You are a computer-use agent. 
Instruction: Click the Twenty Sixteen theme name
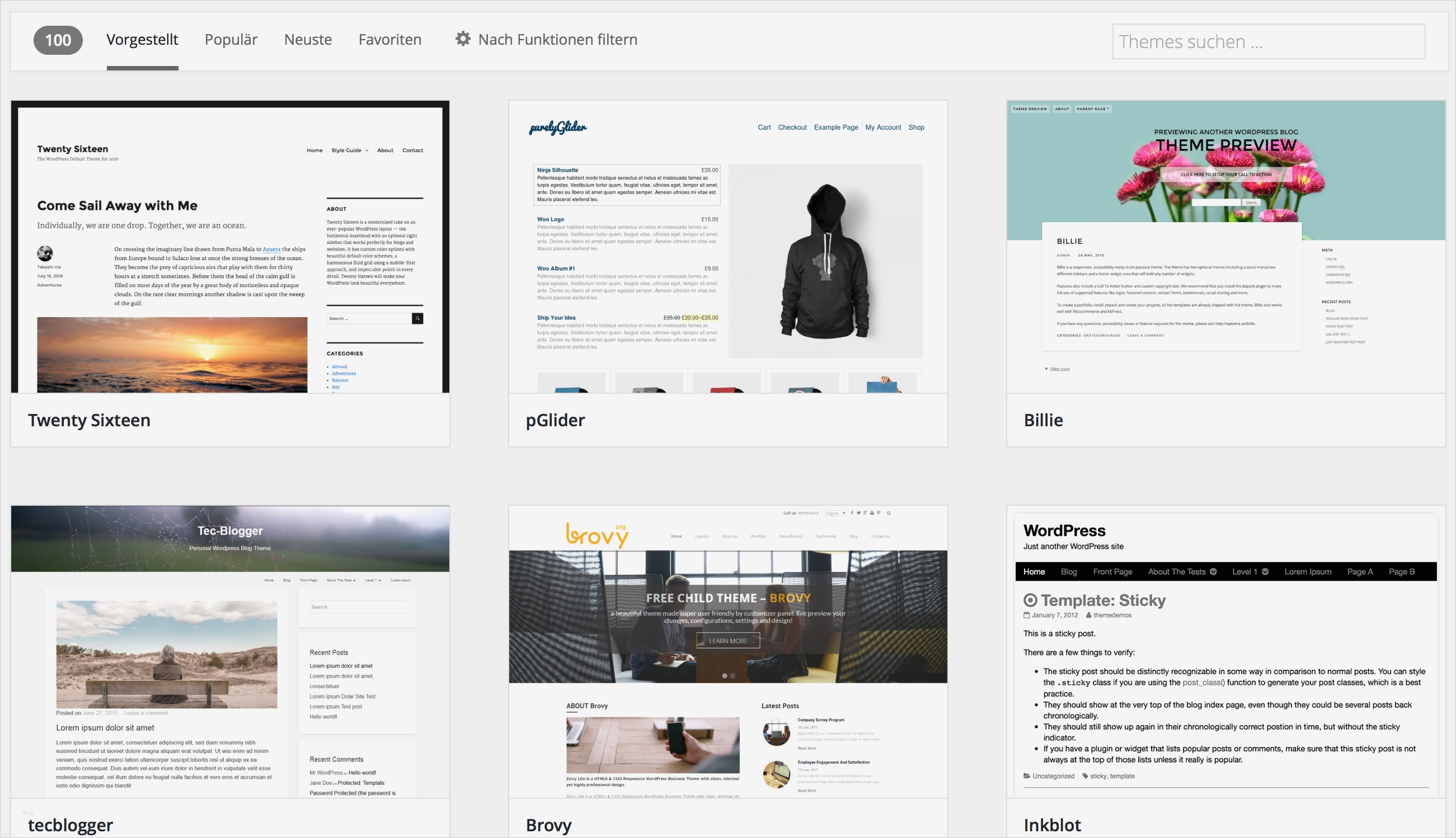tap(89, 420)
